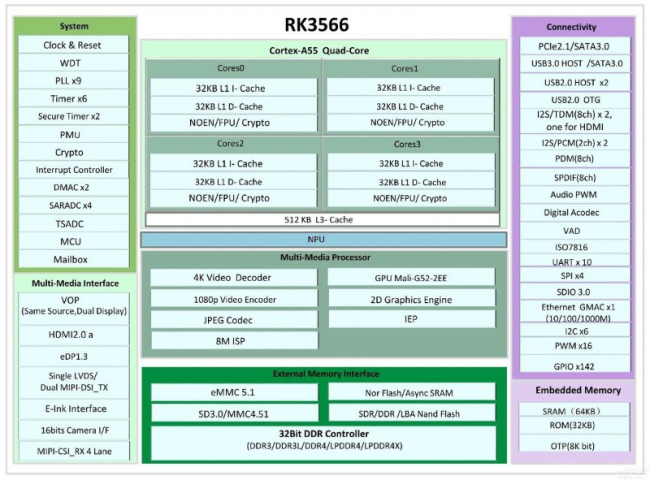Select the MIPI-CSI_RX 4 Lane block
This screenshot has height=480, width=650.
tap(74, 451)
